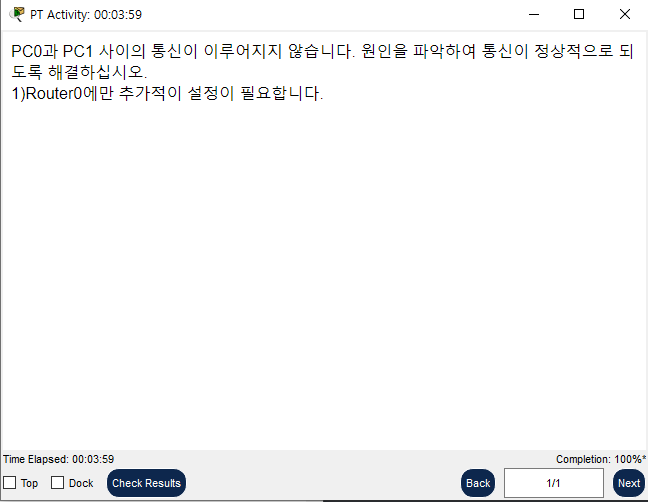This screenshot has height=502, width=648.
Task: Maximize the PT Activity window
Action: [579, 14]
